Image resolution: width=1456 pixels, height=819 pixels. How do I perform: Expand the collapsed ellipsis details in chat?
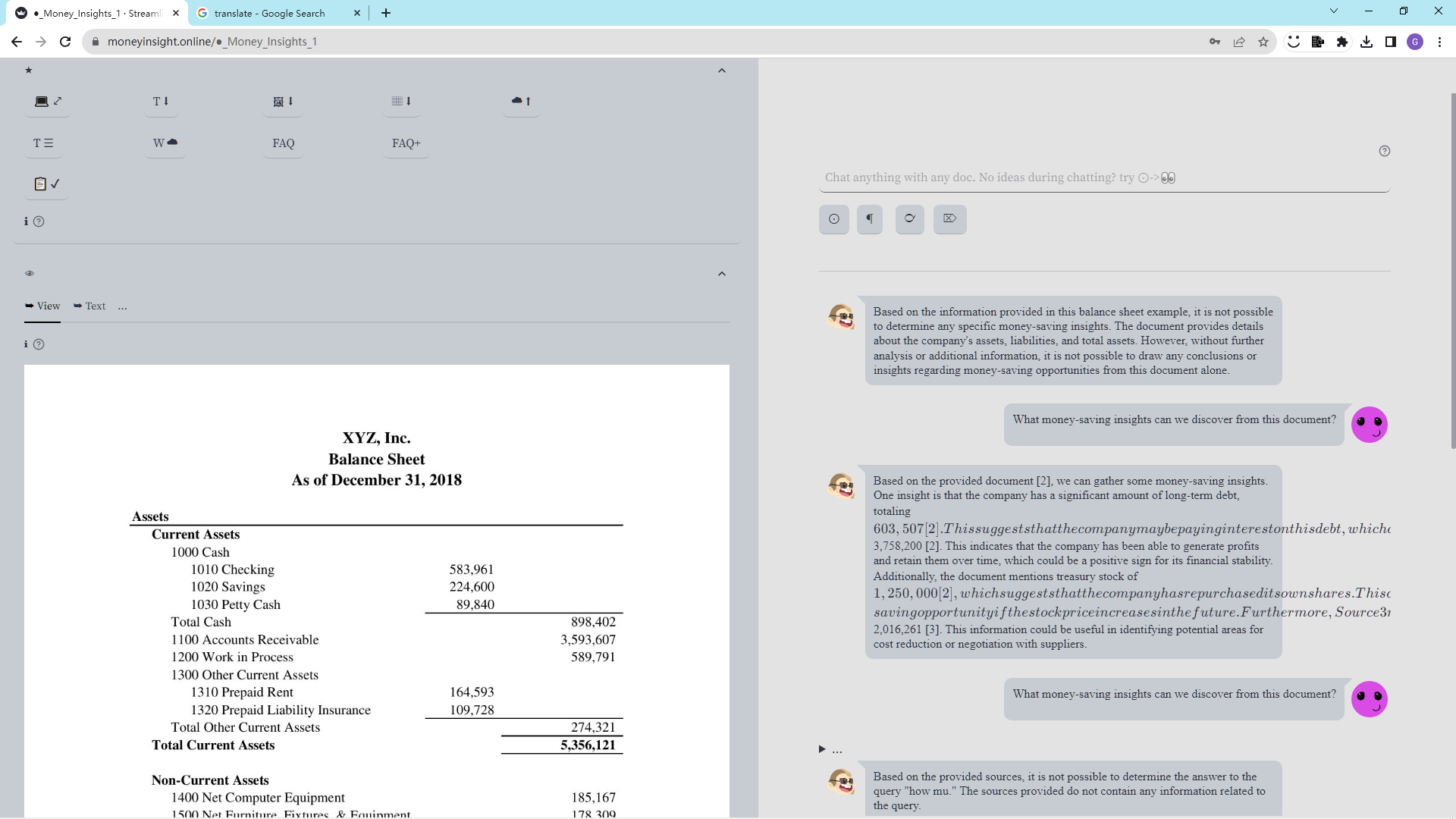(x=830, y=749)
